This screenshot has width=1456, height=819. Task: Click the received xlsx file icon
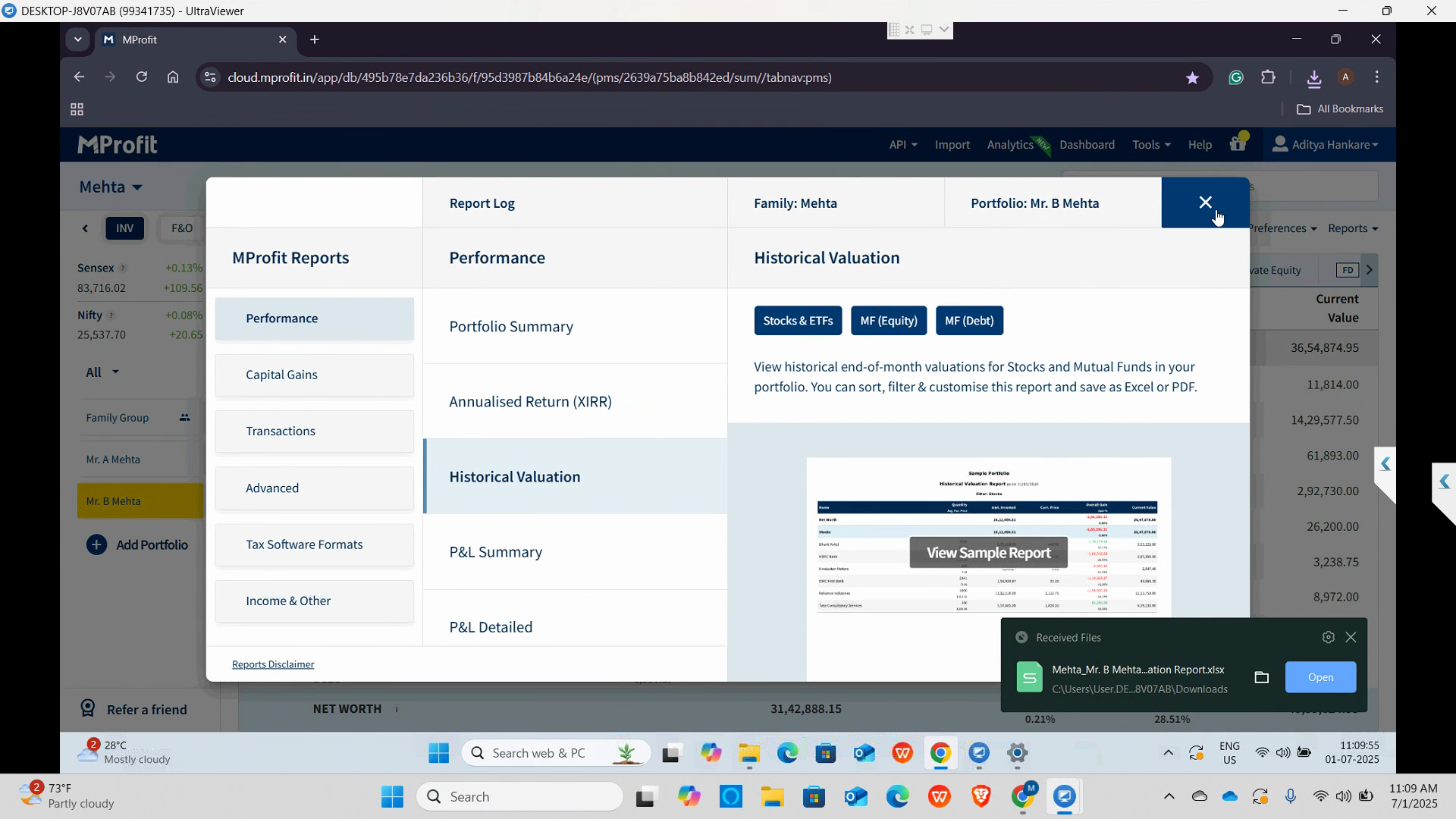[x=1029, y=677]
